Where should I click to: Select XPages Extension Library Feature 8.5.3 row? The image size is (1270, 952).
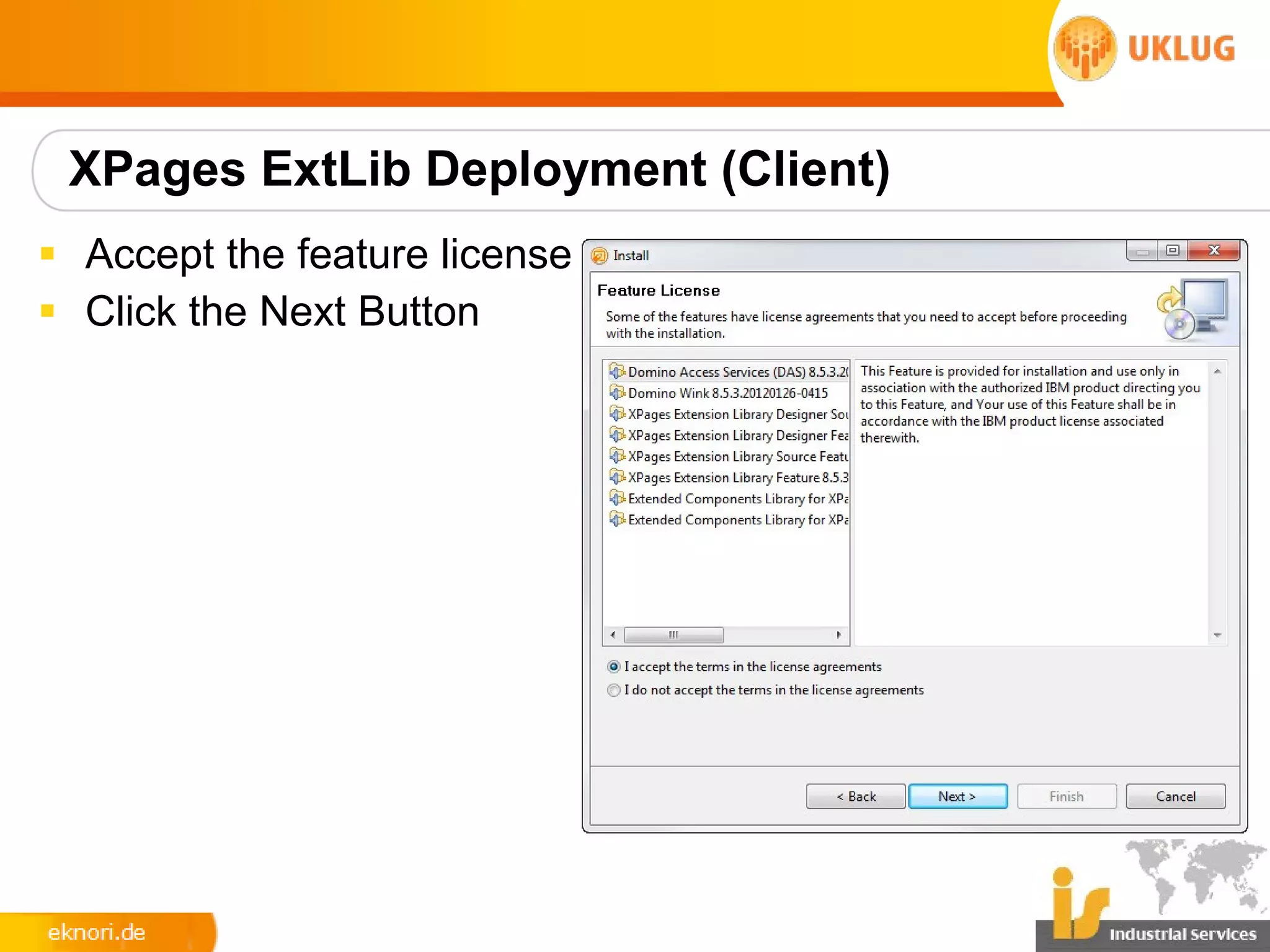pos(729,477)
